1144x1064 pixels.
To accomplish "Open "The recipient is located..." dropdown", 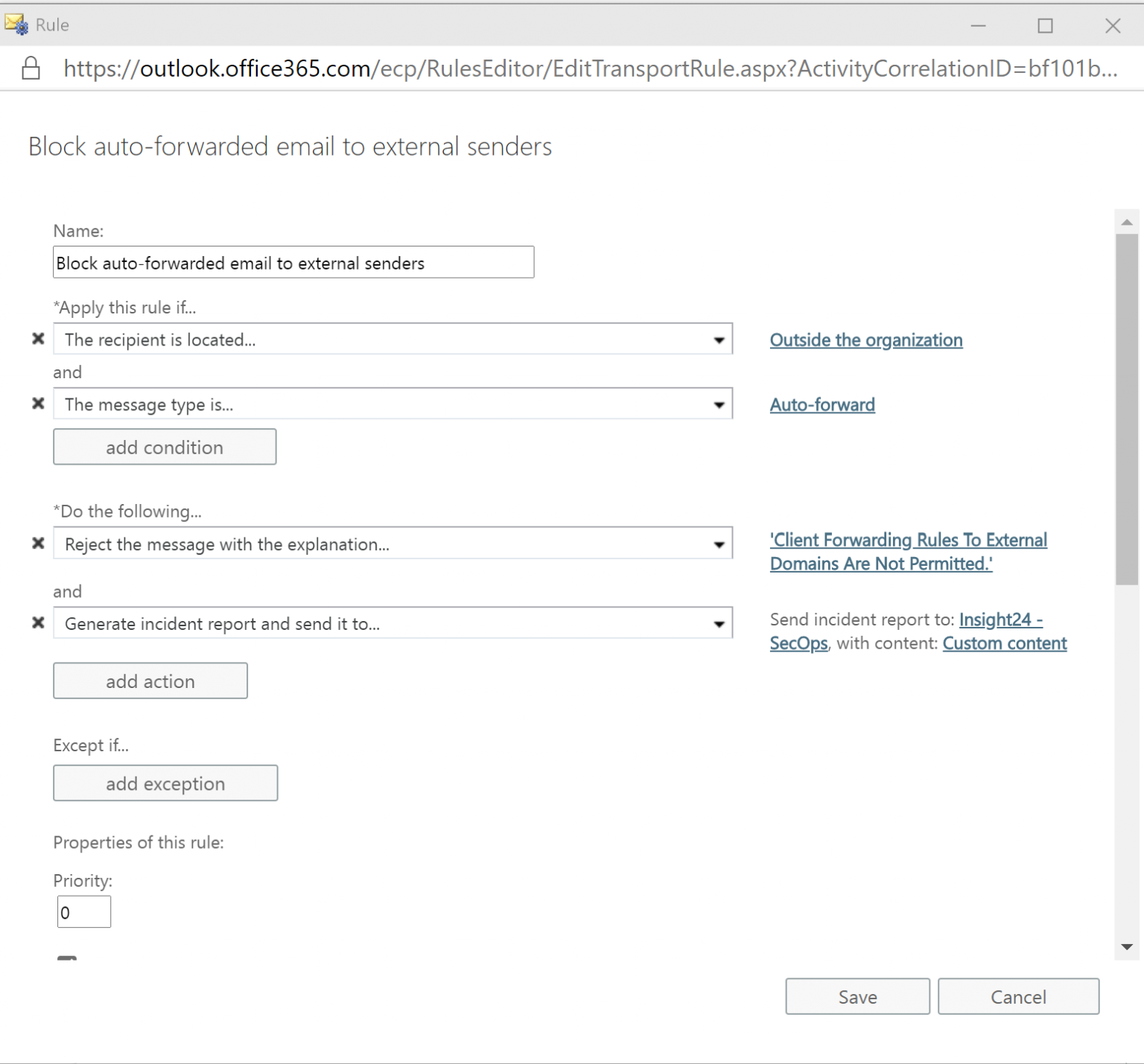I will tap(719, 339).
